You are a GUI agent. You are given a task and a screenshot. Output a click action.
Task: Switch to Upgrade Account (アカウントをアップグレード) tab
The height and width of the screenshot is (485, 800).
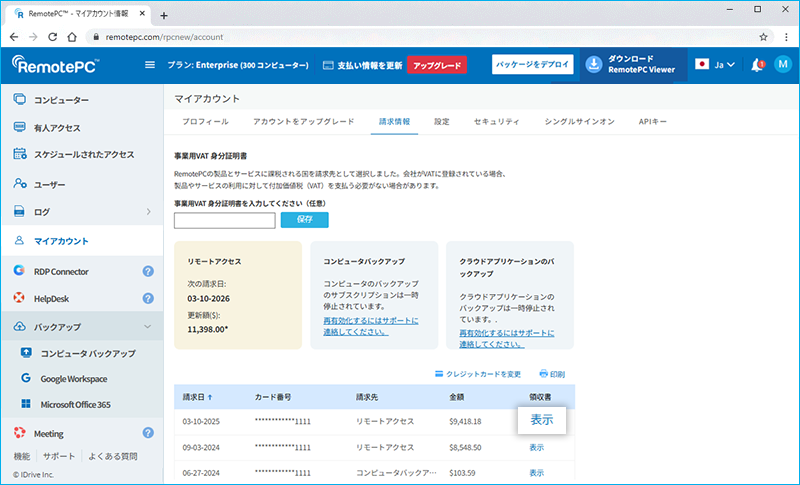click(x=304, y=121)
